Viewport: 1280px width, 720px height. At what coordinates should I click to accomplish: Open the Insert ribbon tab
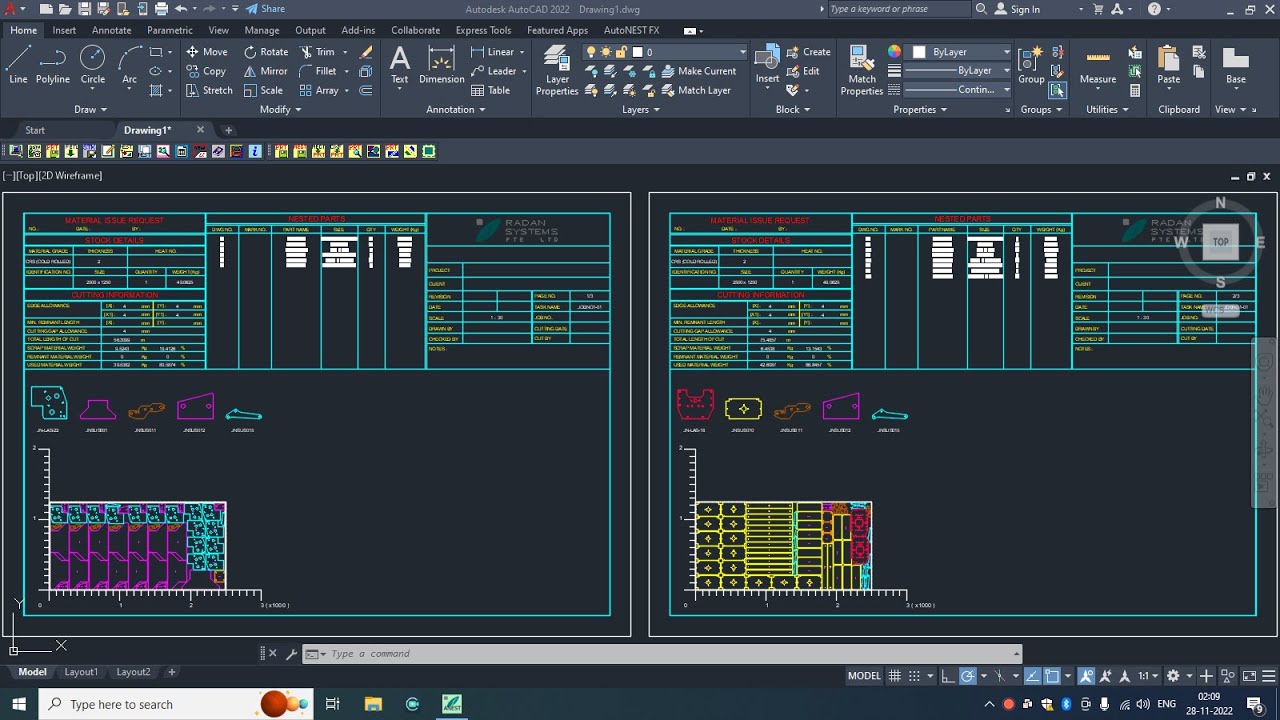coord(64,30)
